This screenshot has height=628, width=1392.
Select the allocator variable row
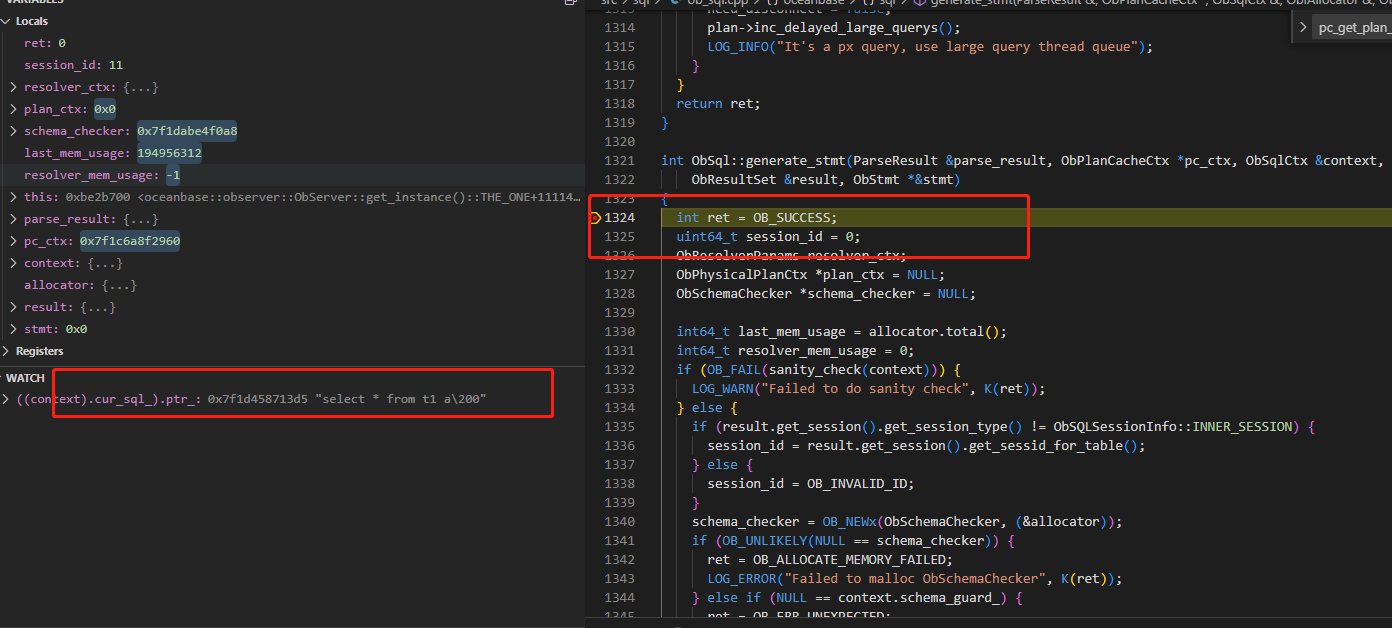click(292, 285)
